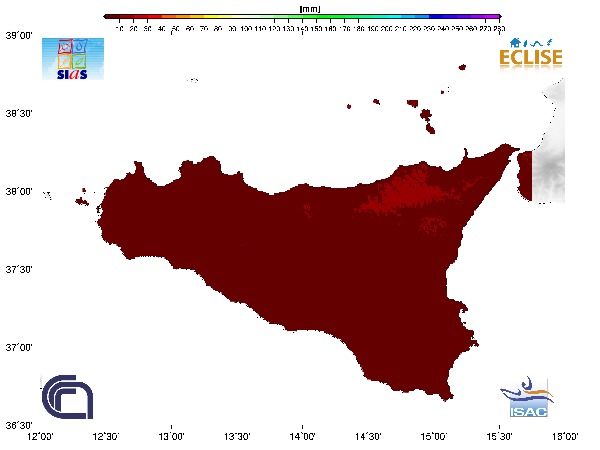
Task: Click the 37°30' latitude label
Action: click(x=19, y=269)
